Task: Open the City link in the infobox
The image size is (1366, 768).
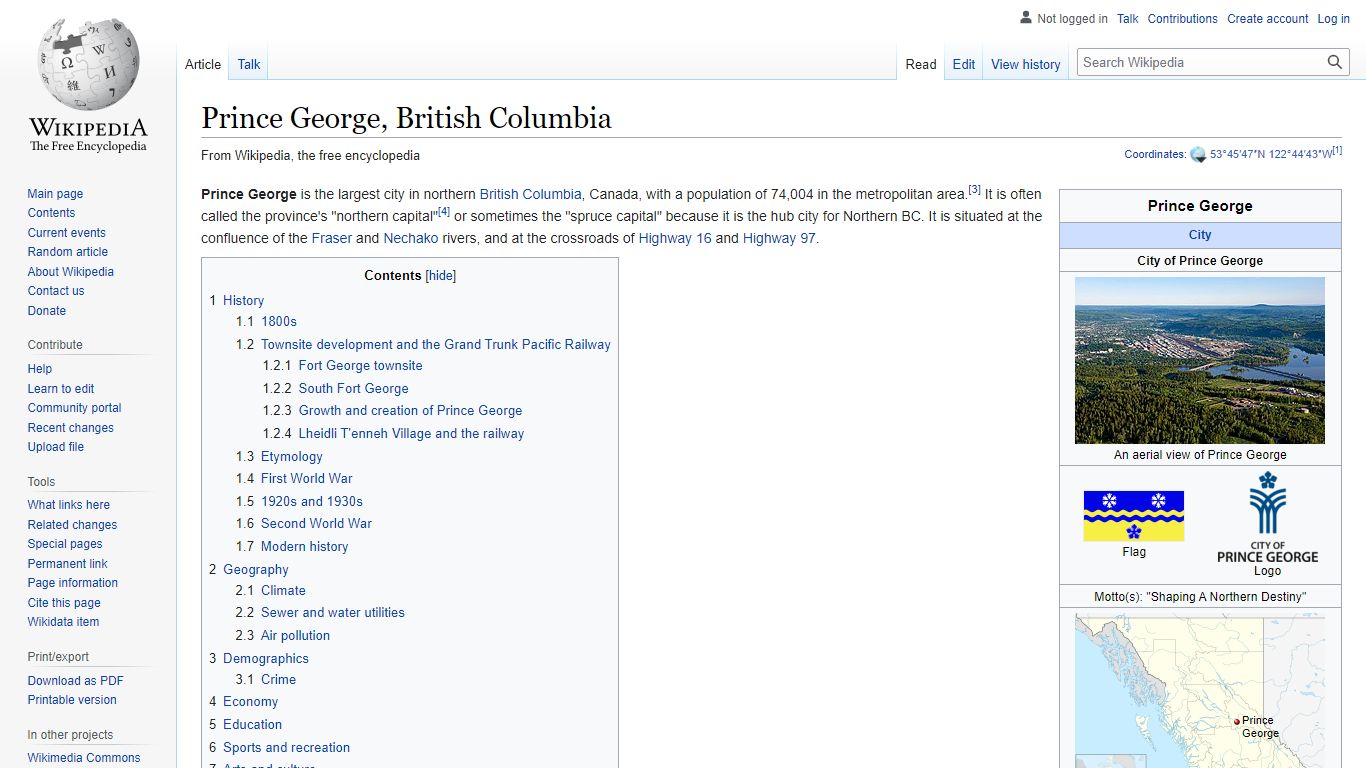Action: click(x=1200, y=235)
